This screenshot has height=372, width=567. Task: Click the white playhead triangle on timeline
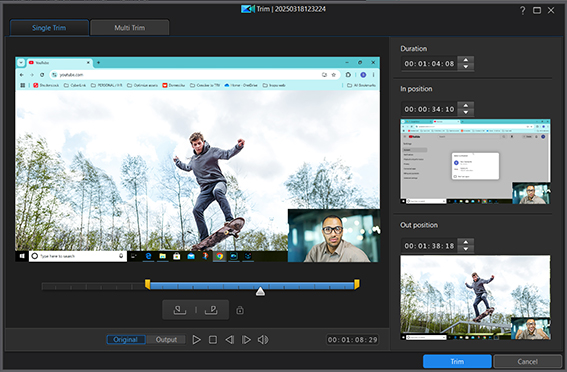pyautogui.click(x=260, y=291)
